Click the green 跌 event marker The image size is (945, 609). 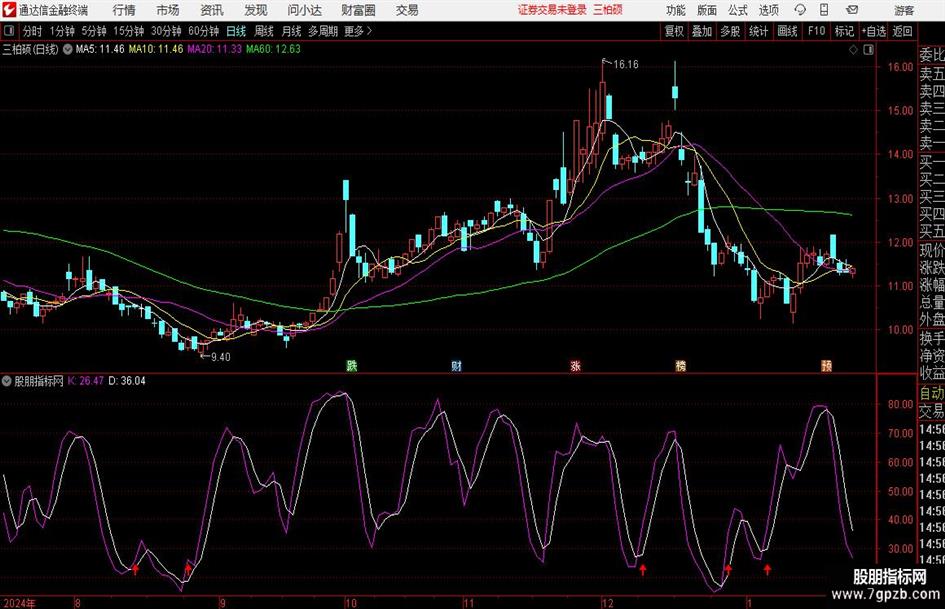pyautogui.click(x=352, y=366)
